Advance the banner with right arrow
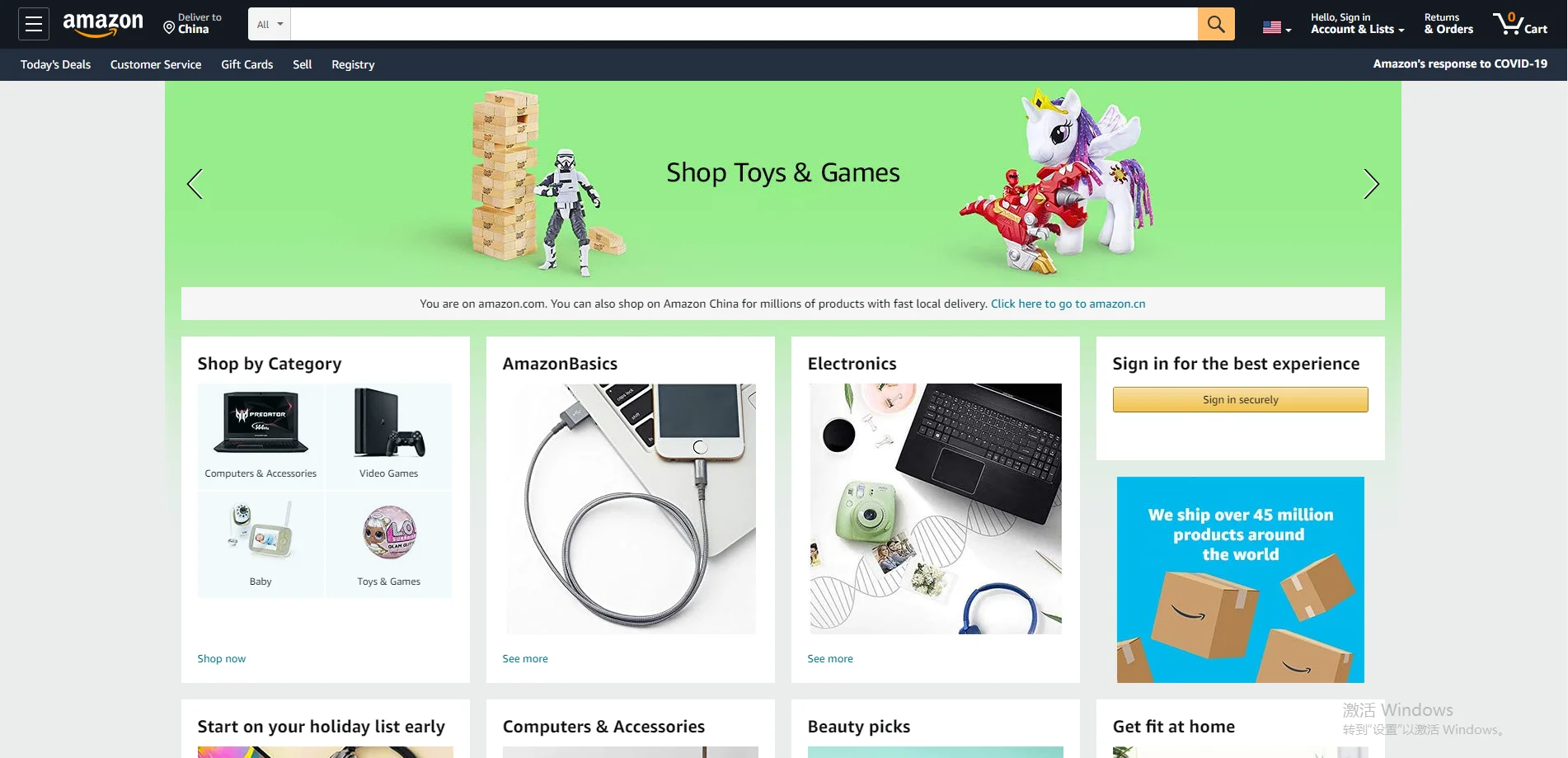 (x=1371, y=184)
